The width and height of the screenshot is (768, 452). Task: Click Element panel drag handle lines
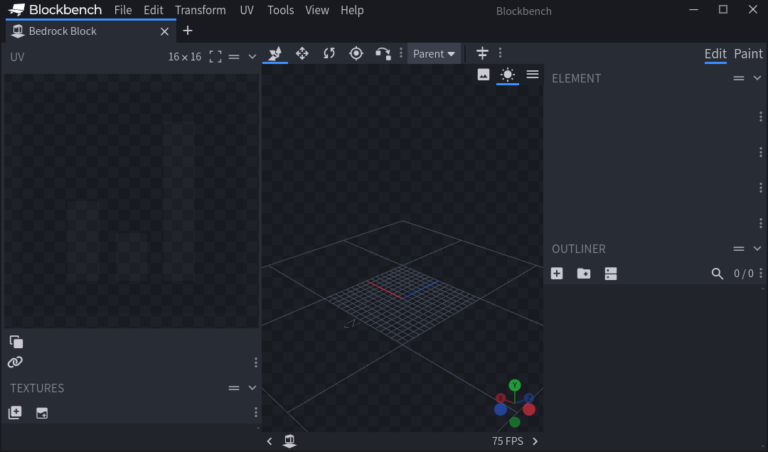(x=739, y=78)
